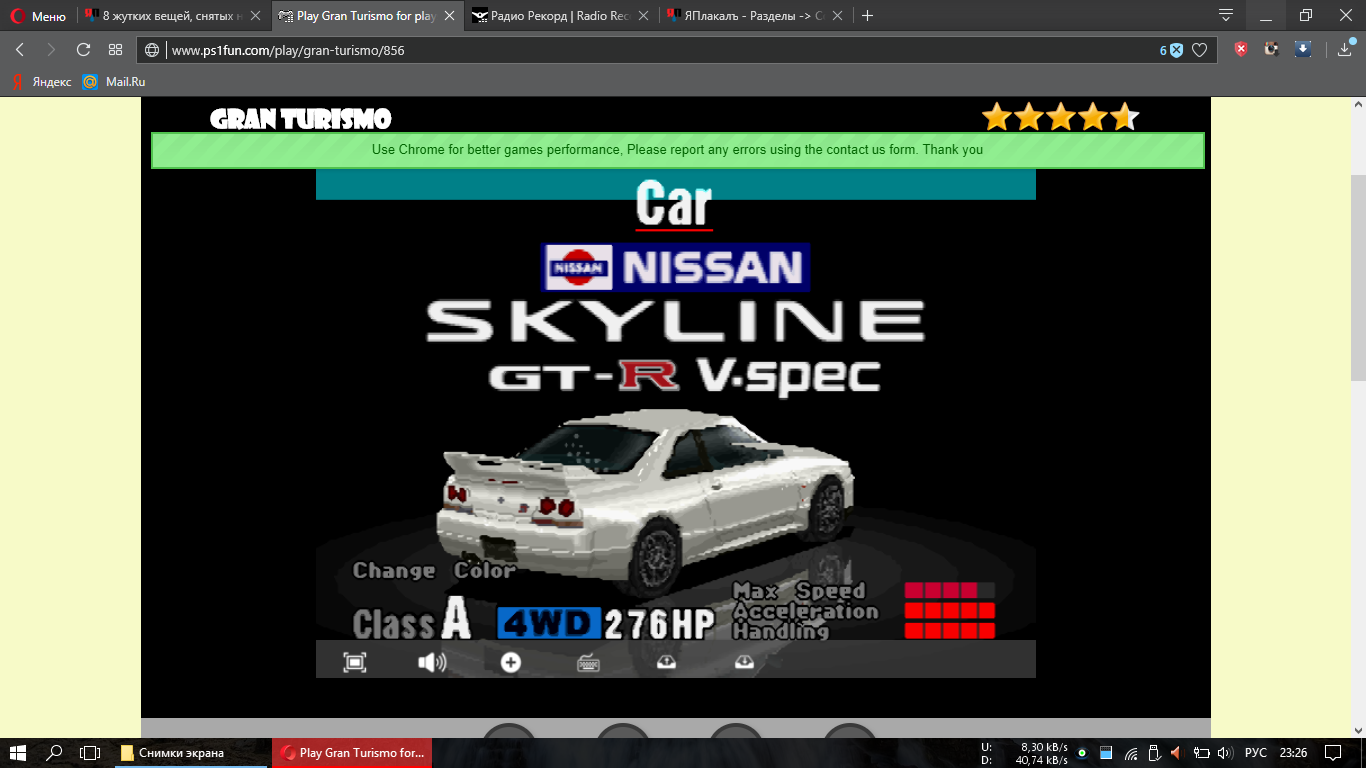Click Play Gran Turismo Opera taskbar button
Screen dimensions: 1366x768
(352, 753)
